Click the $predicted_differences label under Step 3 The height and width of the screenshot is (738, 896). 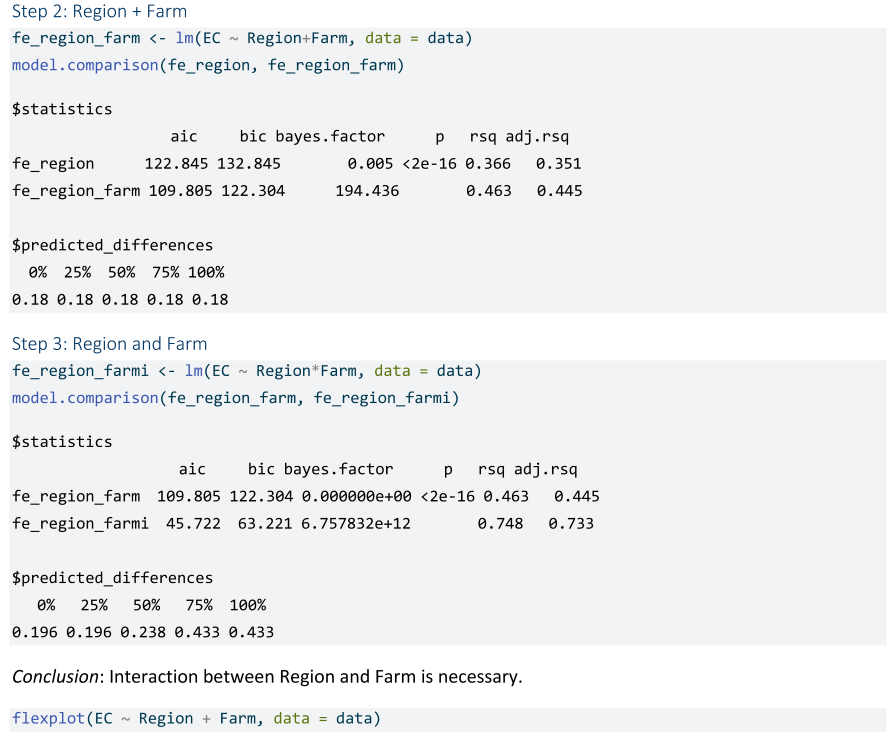point(112,578)
